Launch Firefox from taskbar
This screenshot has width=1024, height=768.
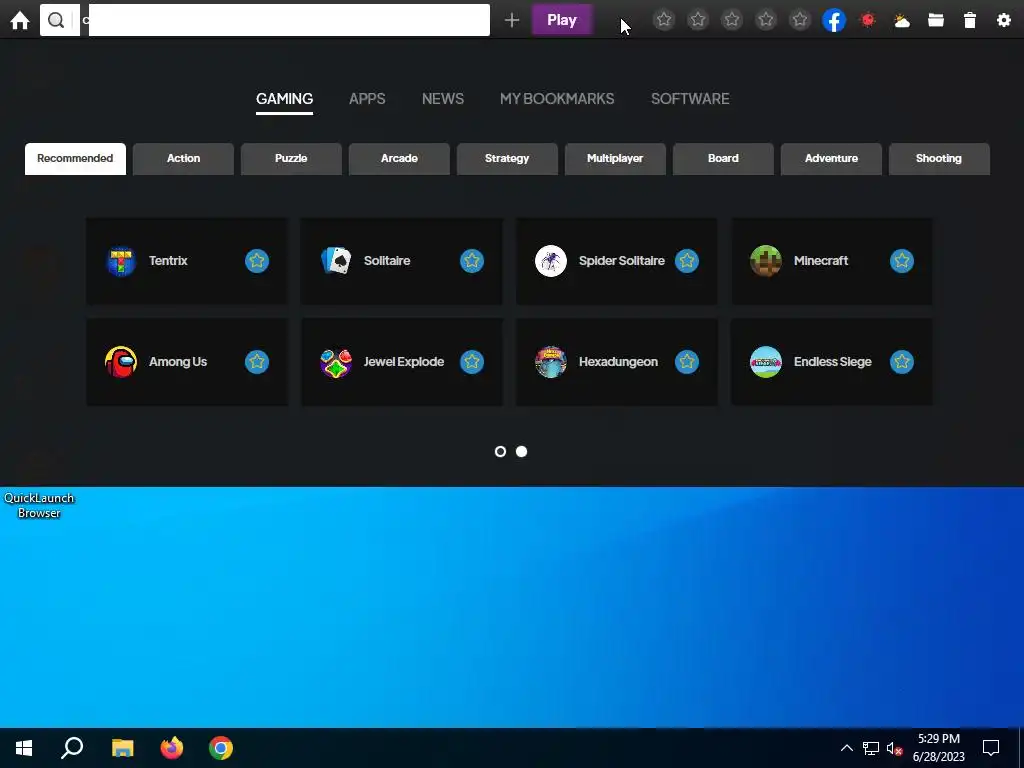point(172,748)
